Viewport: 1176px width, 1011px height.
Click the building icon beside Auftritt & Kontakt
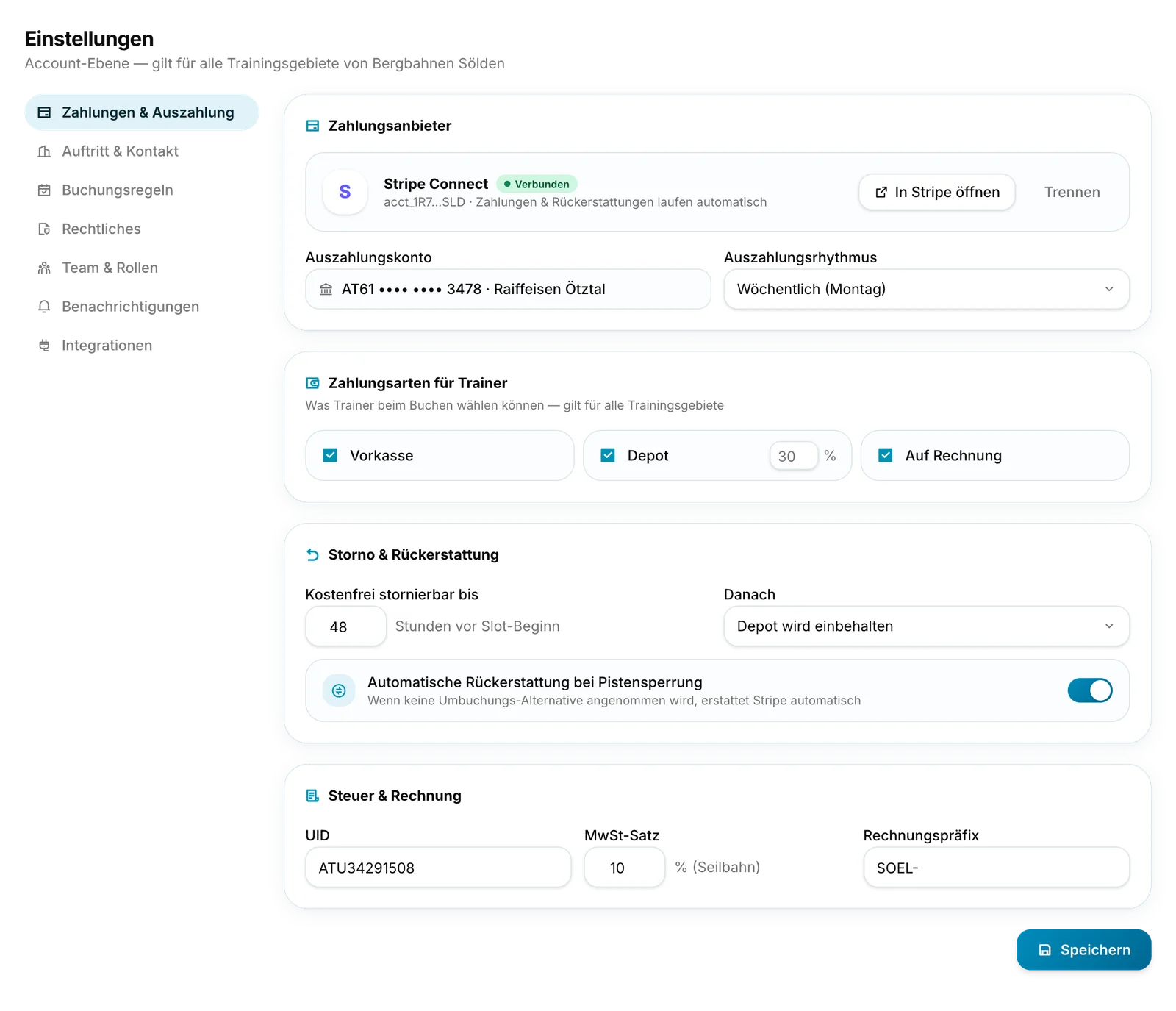44,151
